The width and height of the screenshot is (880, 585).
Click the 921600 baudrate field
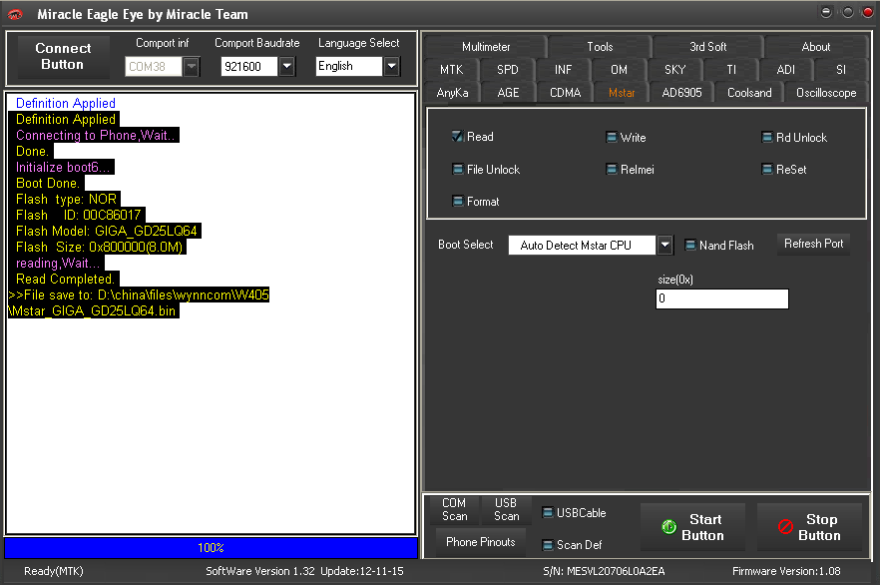249,67
